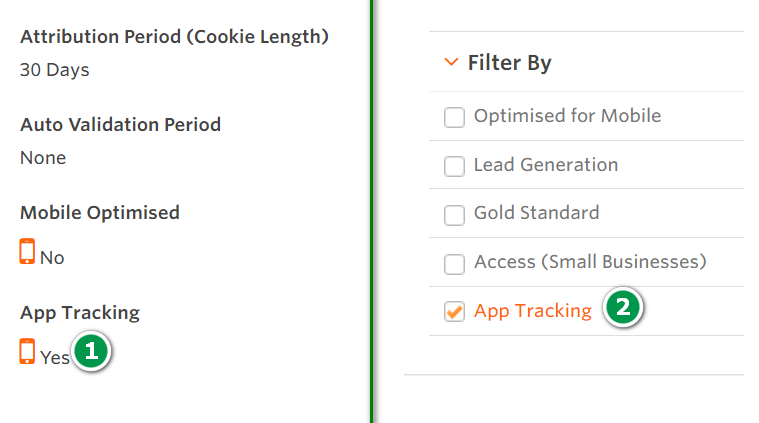Click the Attribution Period (Cookie Length) heading
The image size is (759, 423).
[x=174, y=37]
